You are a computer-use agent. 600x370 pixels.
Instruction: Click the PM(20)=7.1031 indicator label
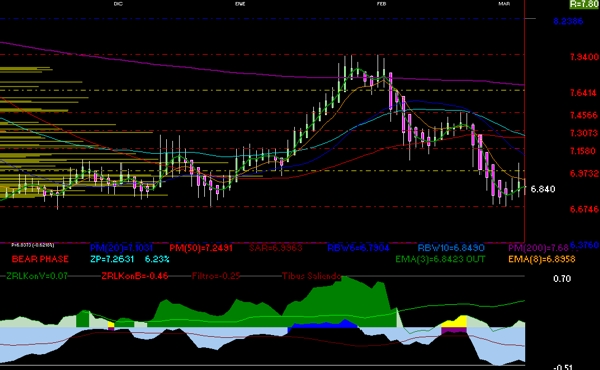[121, 248]
